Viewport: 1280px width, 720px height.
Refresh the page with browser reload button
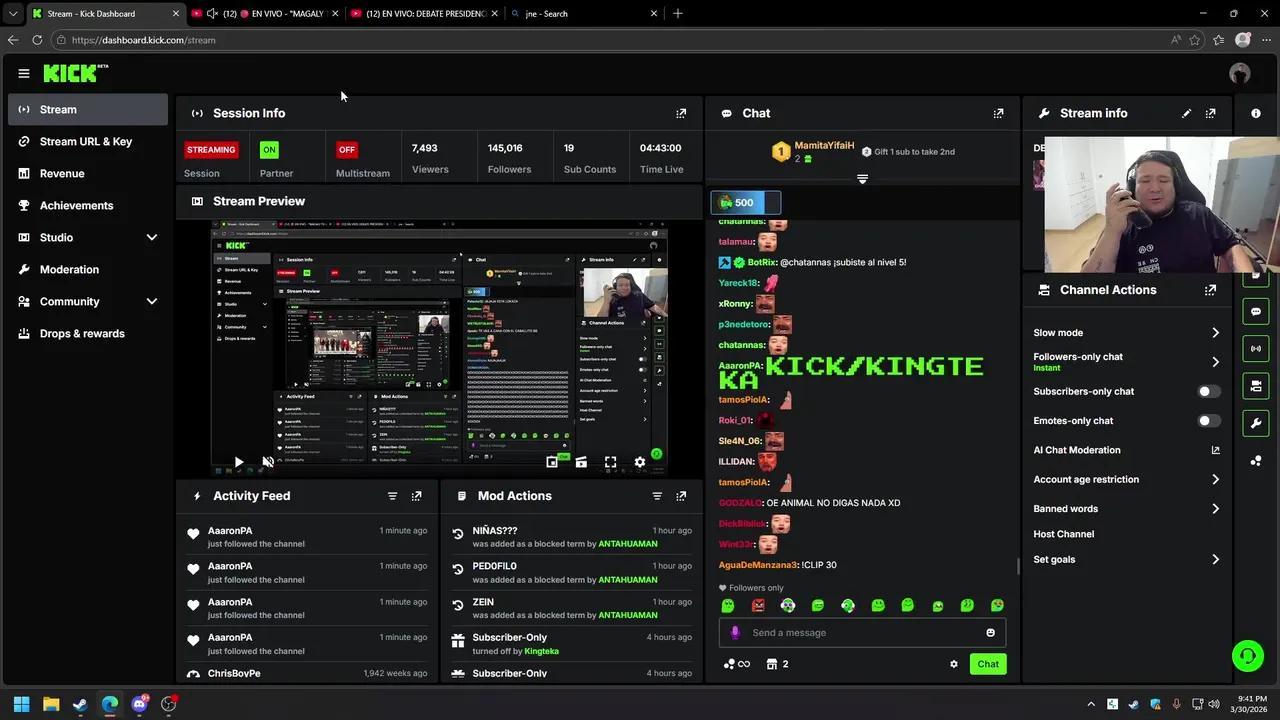(x=37, y=40)
